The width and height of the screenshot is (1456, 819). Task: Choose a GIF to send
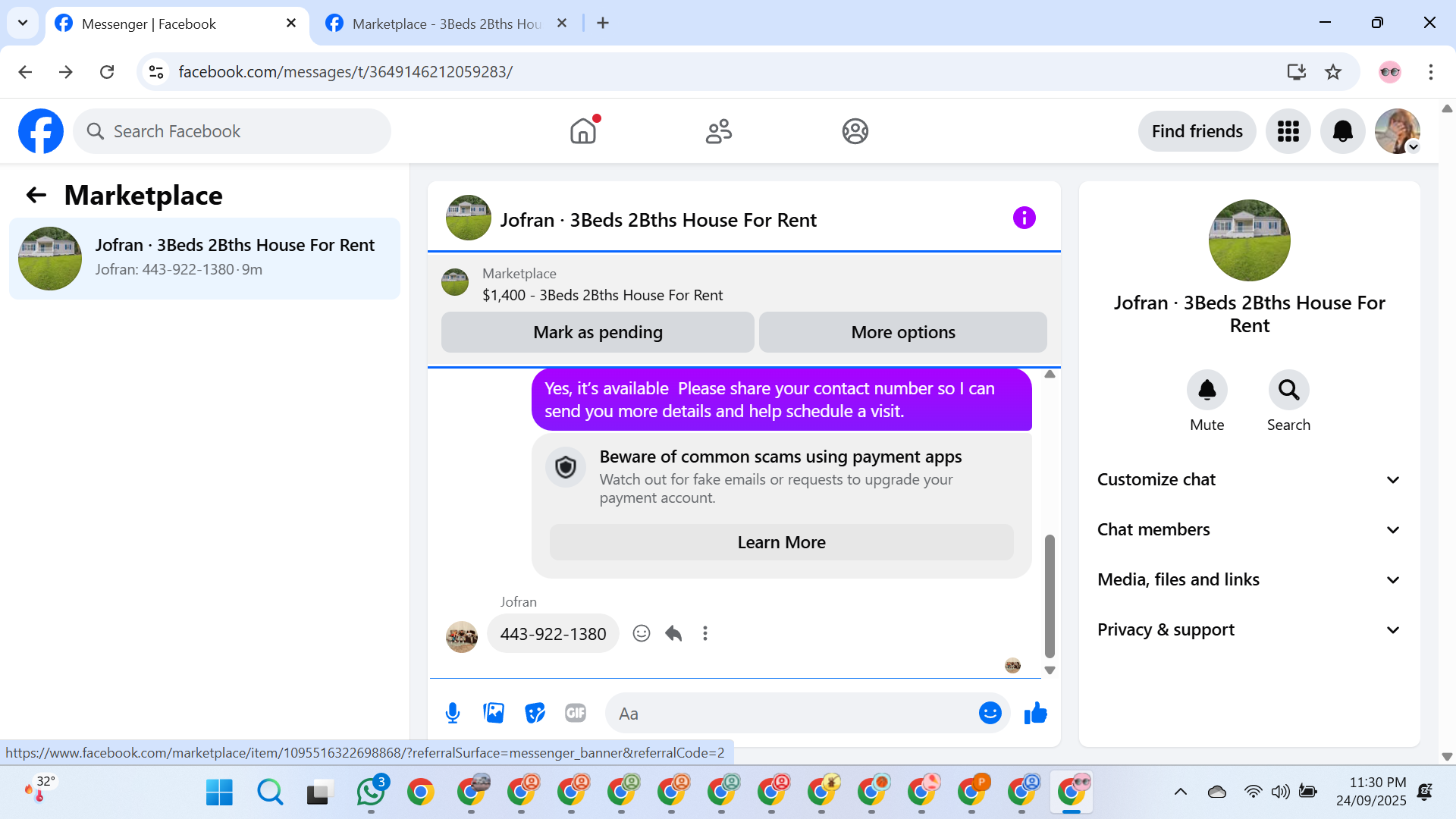[x=576, y=714]
